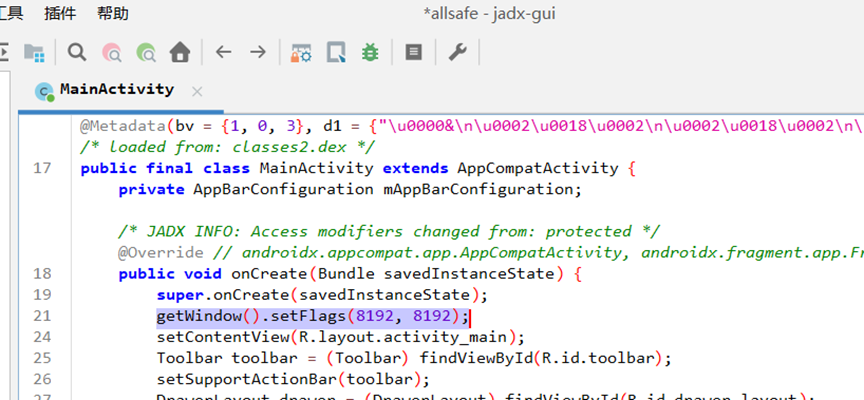Image resolution: width=864 pixels, height=400 pixels.
Task: Navigate forward with right arrow
Action: pos(257,52)
